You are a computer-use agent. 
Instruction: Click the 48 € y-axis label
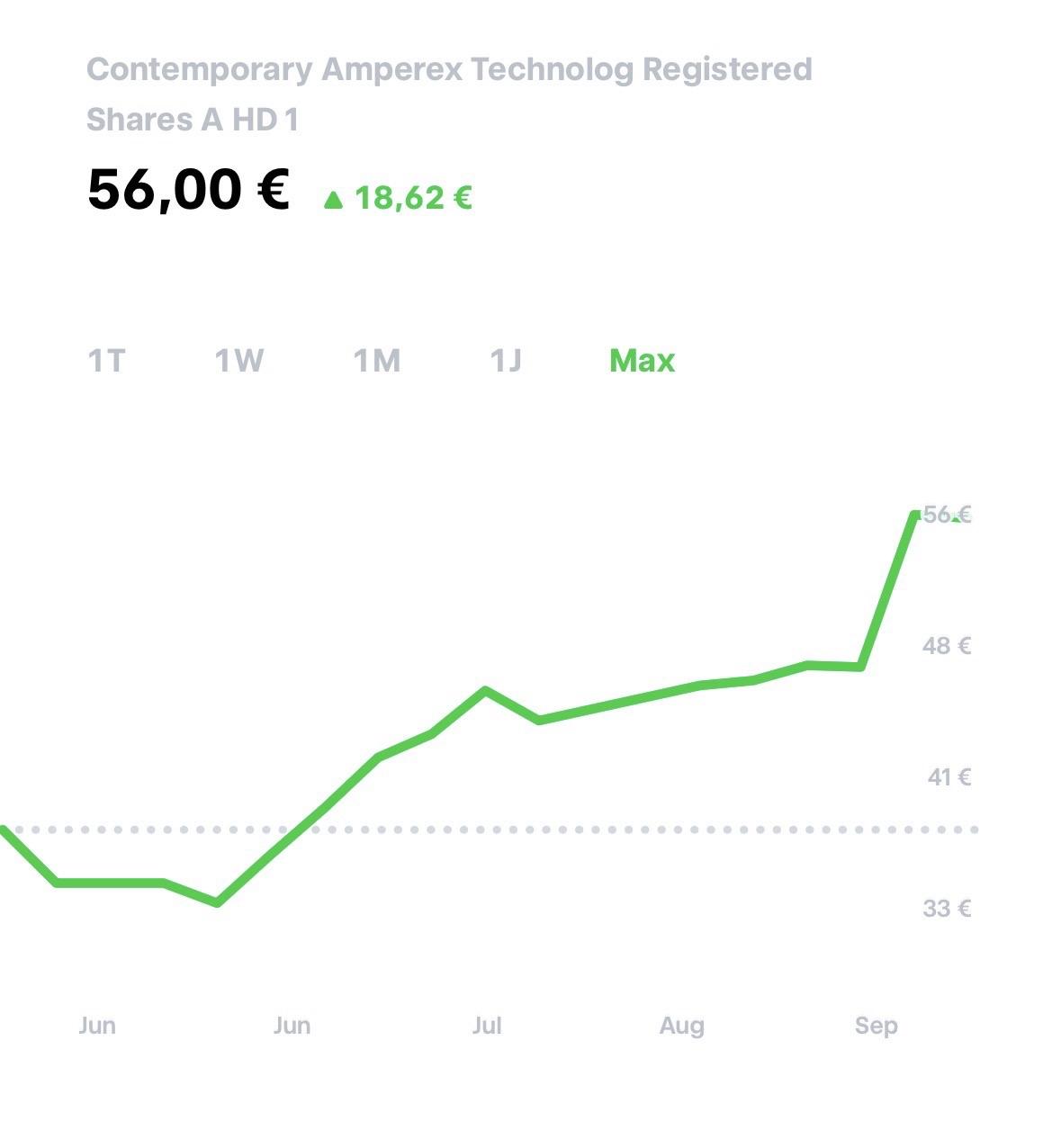[946, 645]
